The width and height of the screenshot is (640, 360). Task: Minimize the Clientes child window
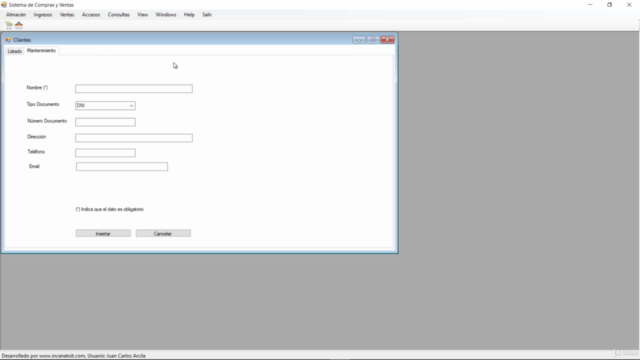pos(359,40)
